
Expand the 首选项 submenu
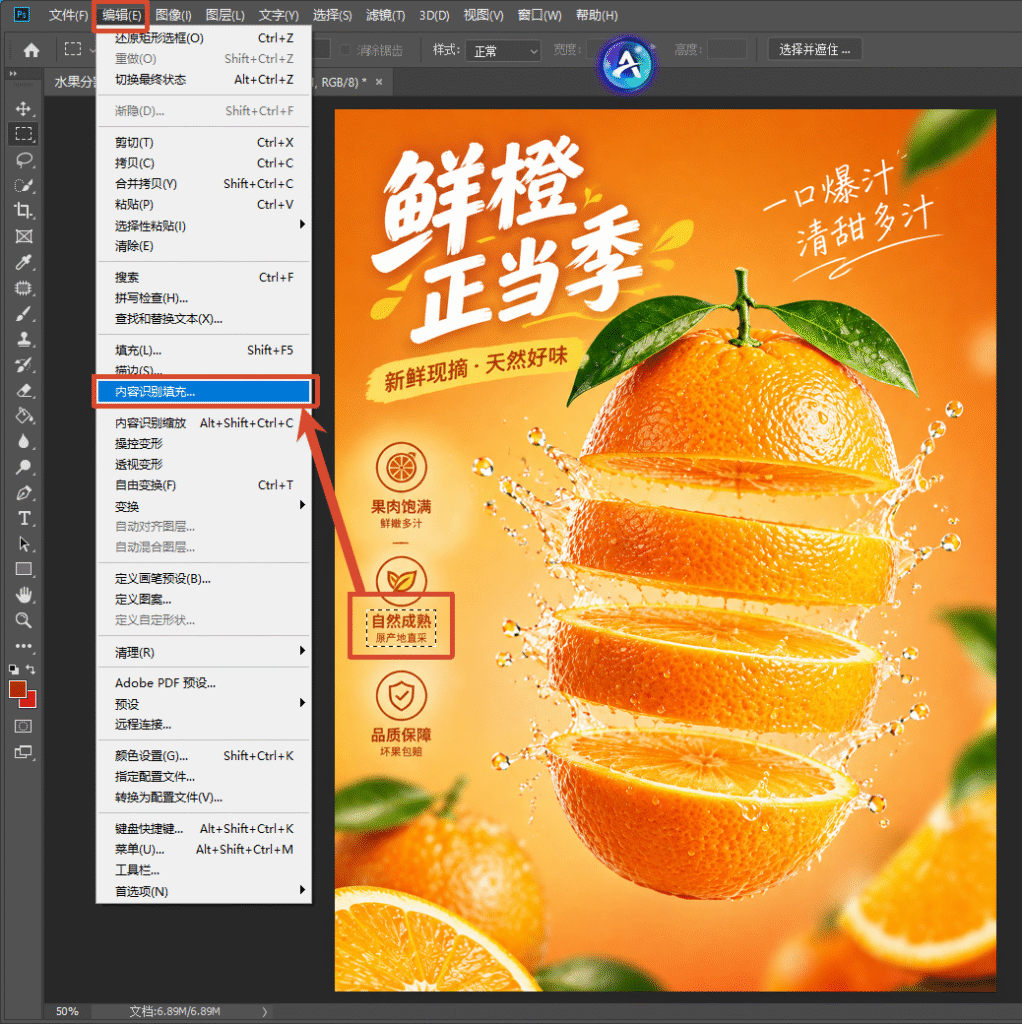click(x=204, y=891)
